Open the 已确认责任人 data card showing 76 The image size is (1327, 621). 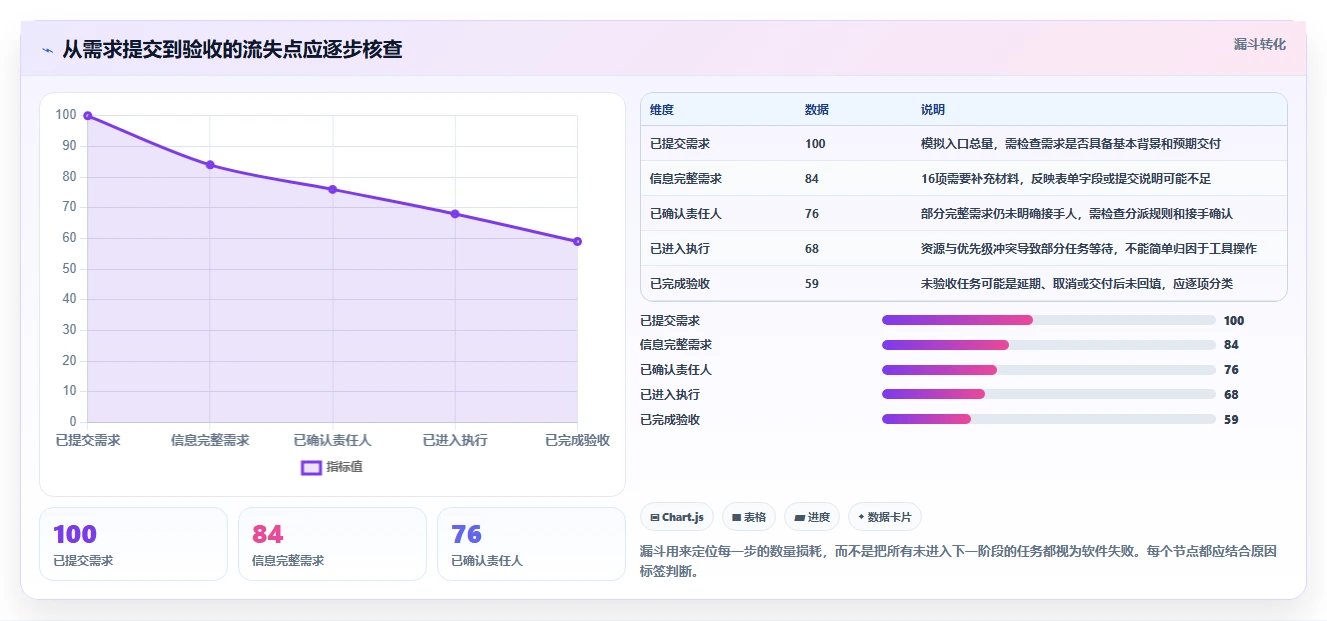pyautogui.click(x=531, y=544)
